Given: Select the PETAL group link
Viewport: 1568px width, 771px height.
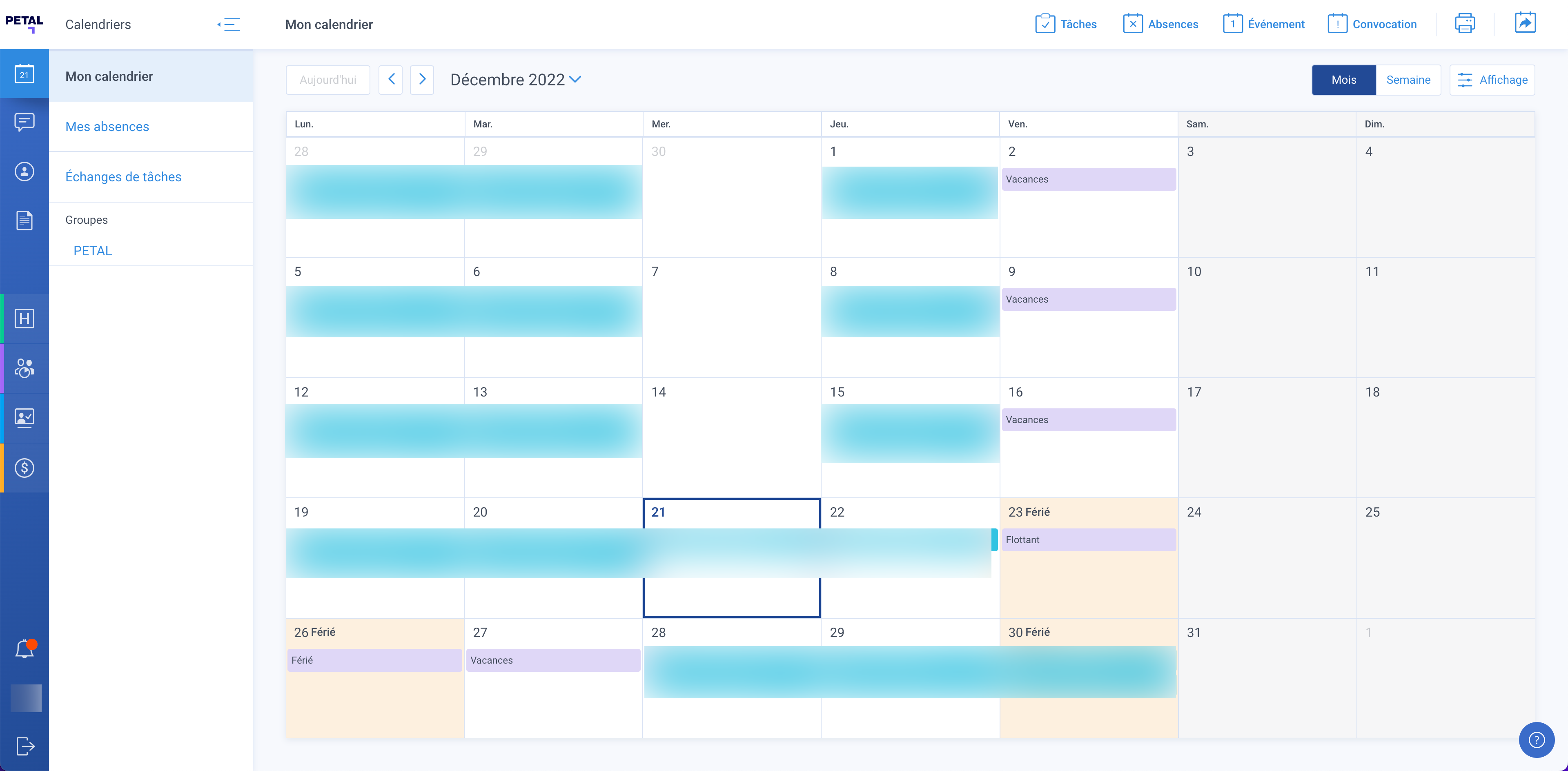Looking at the screenshot, I should (93, 251).
